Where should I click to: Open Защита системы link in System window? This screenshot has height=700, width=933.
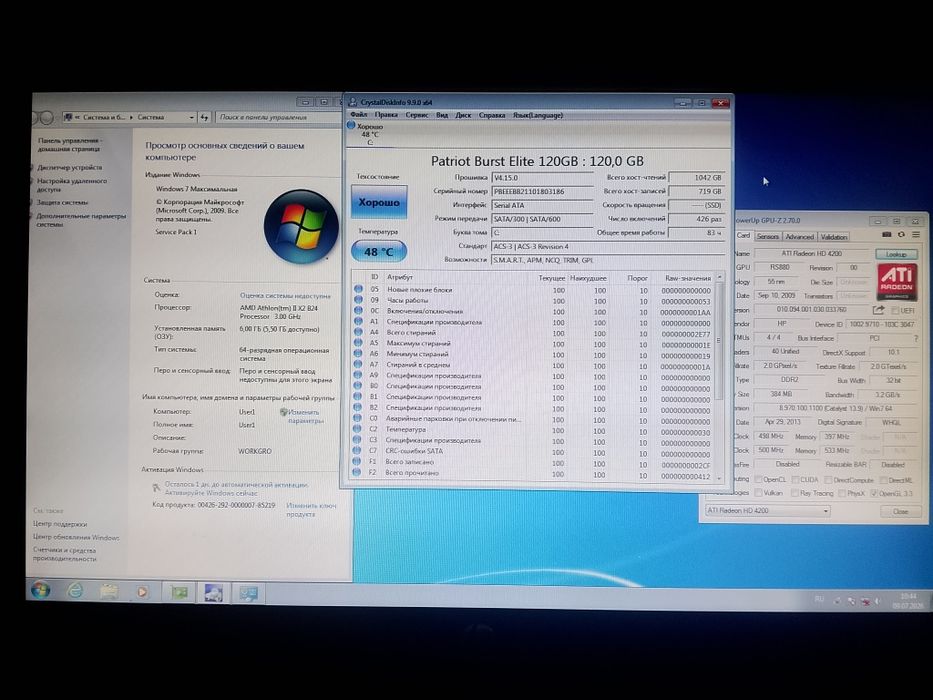point(62,202)
